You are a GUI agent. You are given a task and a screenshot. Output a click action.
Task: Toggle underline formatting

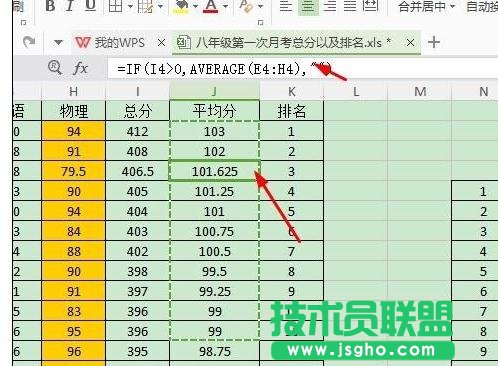tap(90, 6)
